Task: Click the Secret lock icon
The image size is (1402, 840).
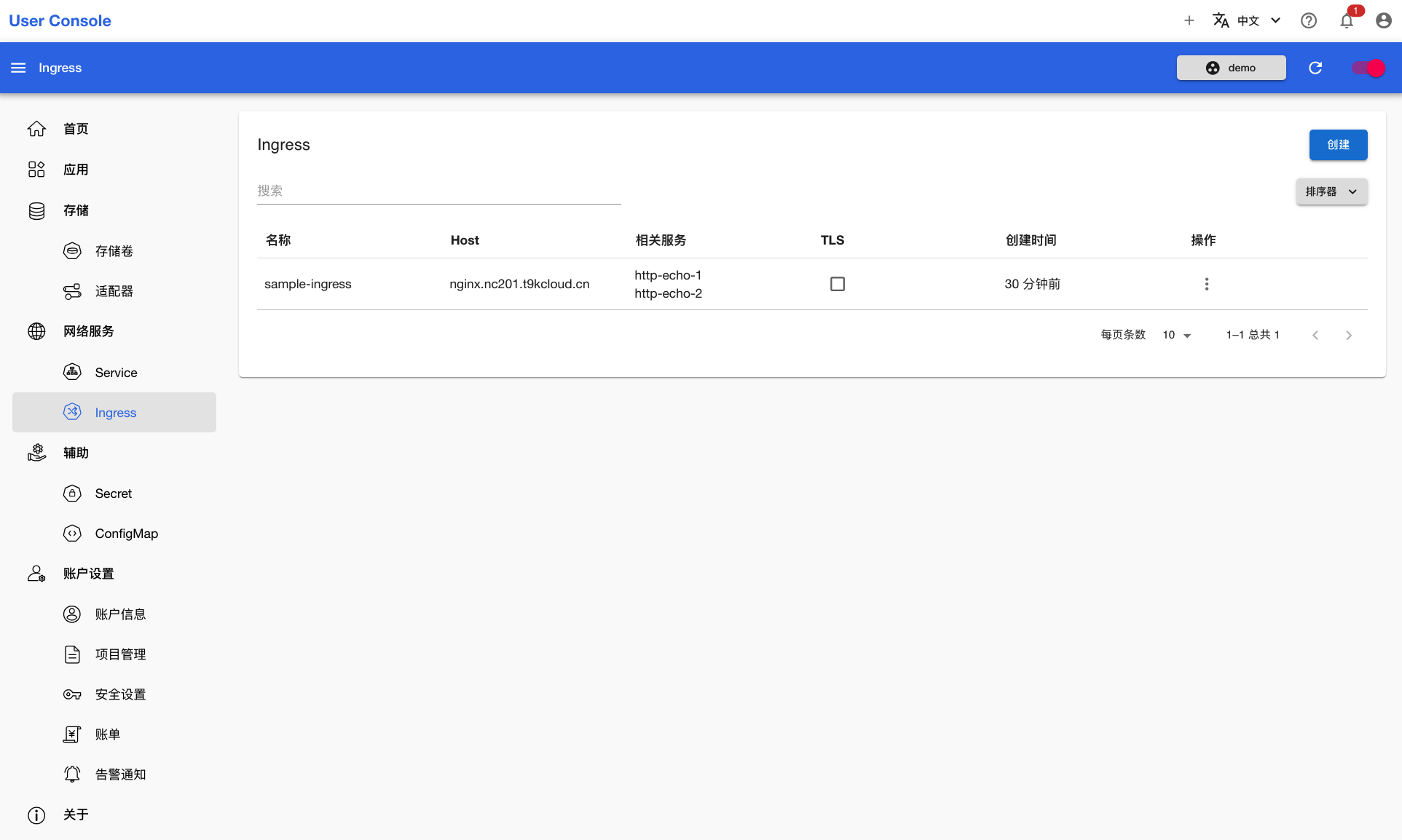Action: tap(72, 494)
